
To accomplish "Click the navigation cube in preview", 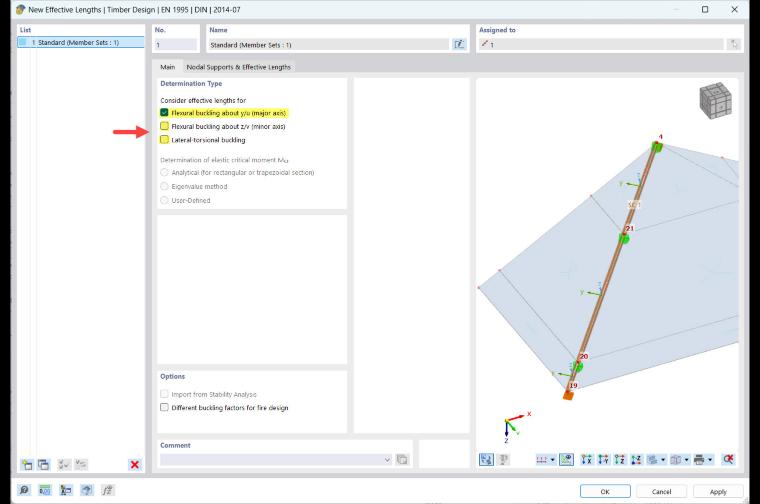I will pos(715,100).
